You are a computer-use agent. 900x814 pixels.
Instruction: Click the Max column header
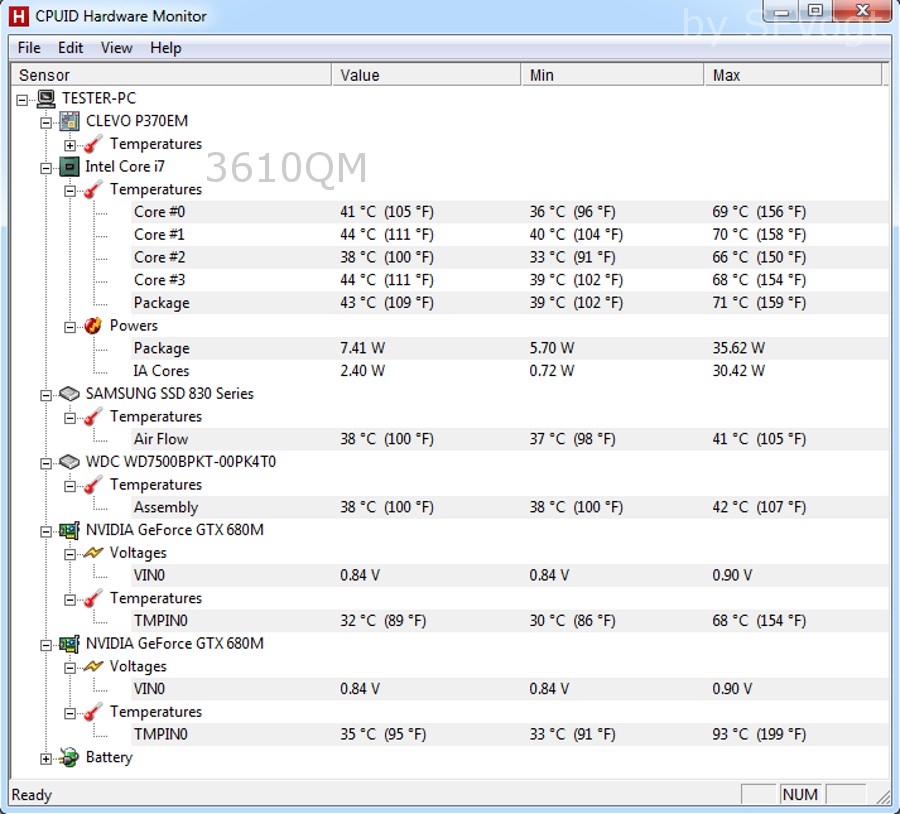pyautogui.click(x=793, y=75)
